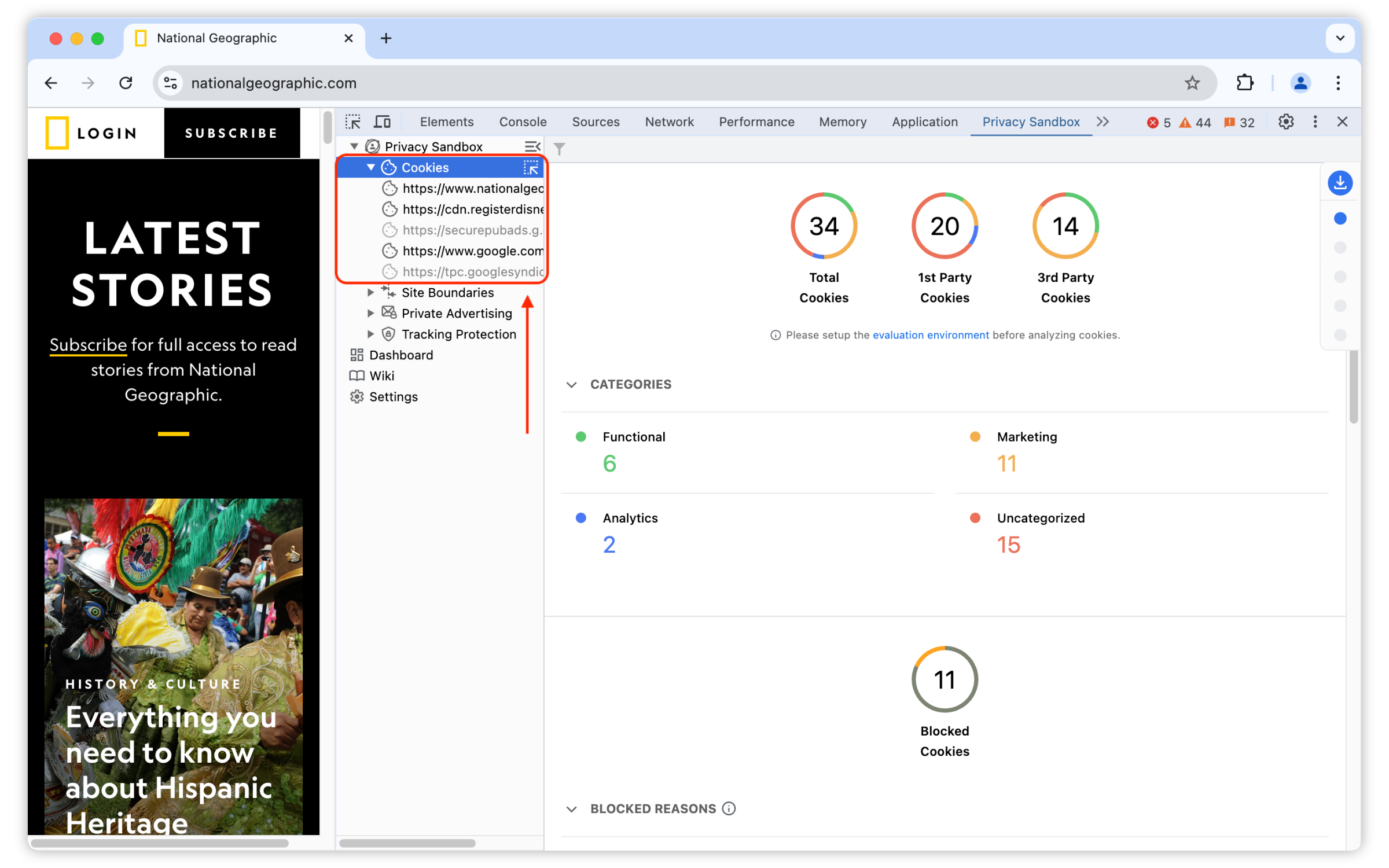
Task: Open Settings in Privacy Sandbox sidebar
Action: tap(384, 397)
